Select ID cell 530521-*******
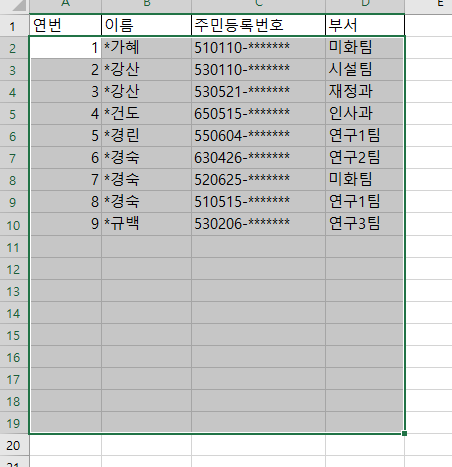The width and height of the screenshot is (452, 467). (259, 92)
